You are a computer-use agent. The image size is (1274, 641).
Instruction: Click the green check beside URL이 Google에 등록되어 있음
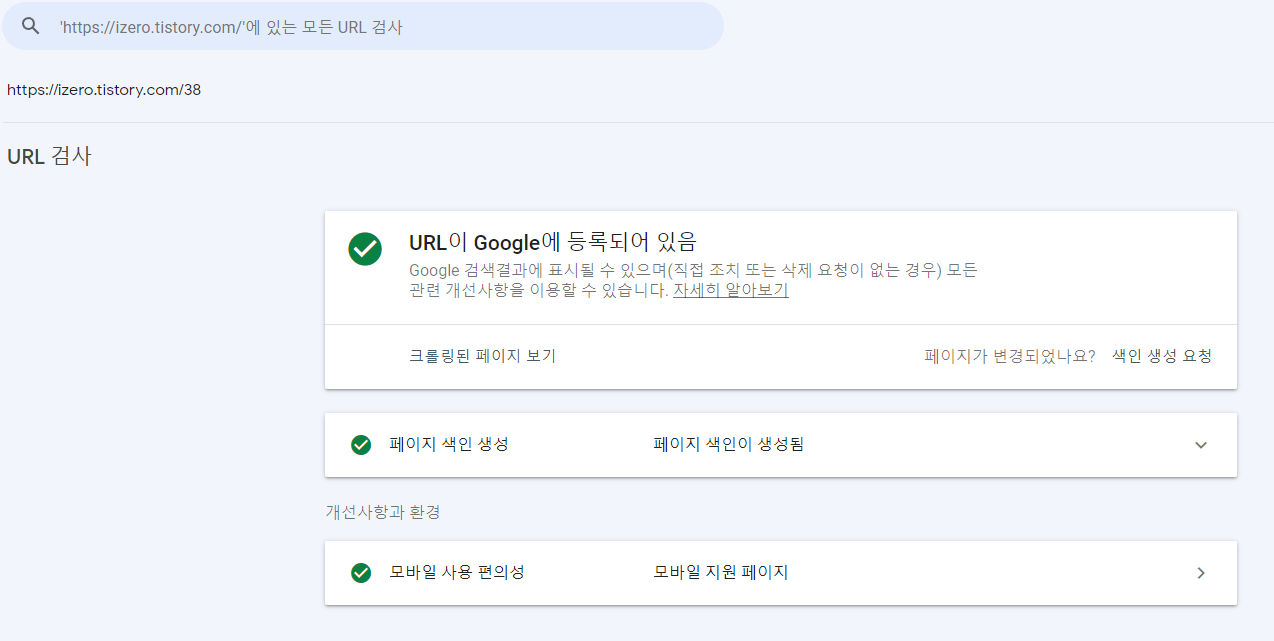[x=365, y=249]
